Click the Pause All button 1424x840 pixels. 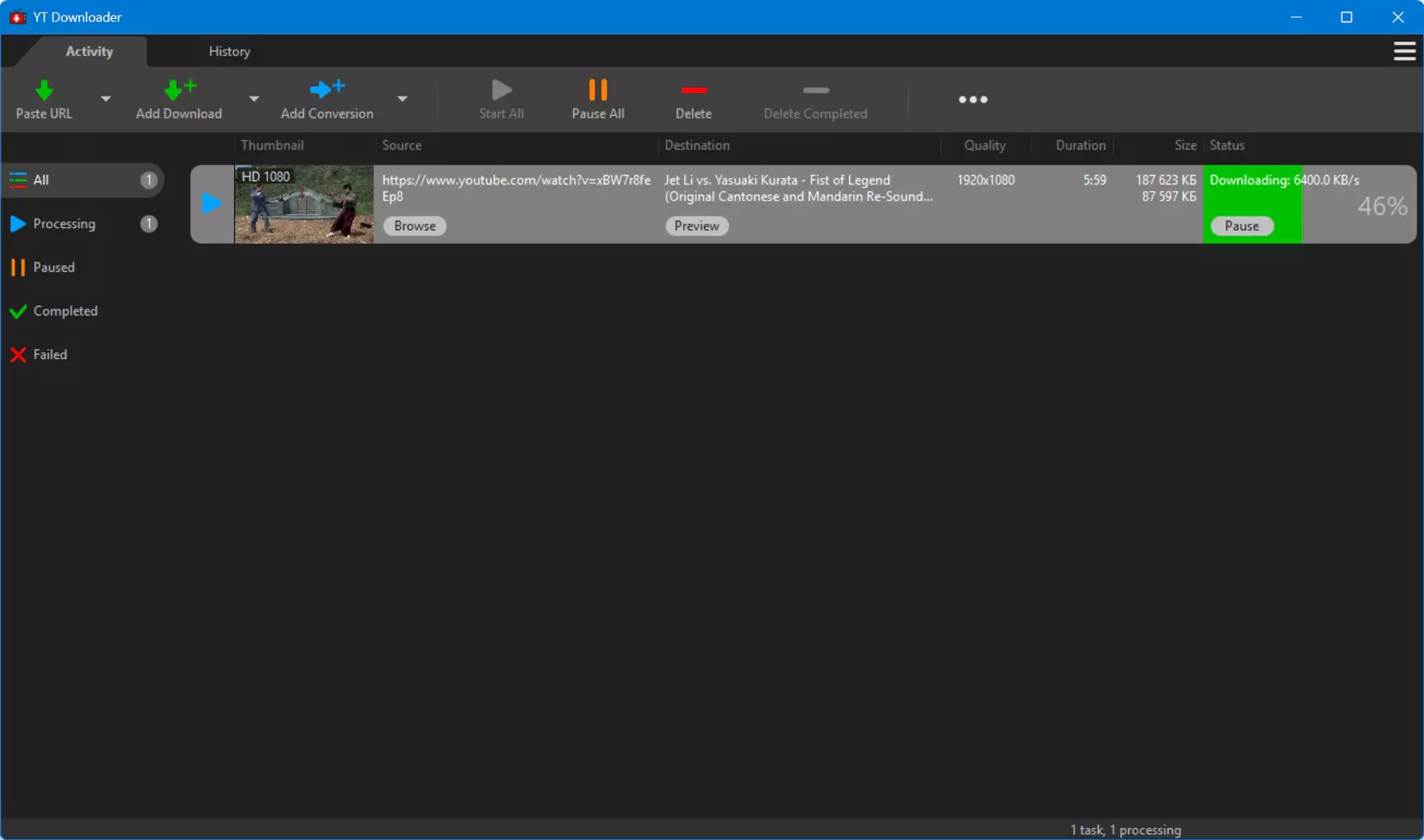coord(598,100)
